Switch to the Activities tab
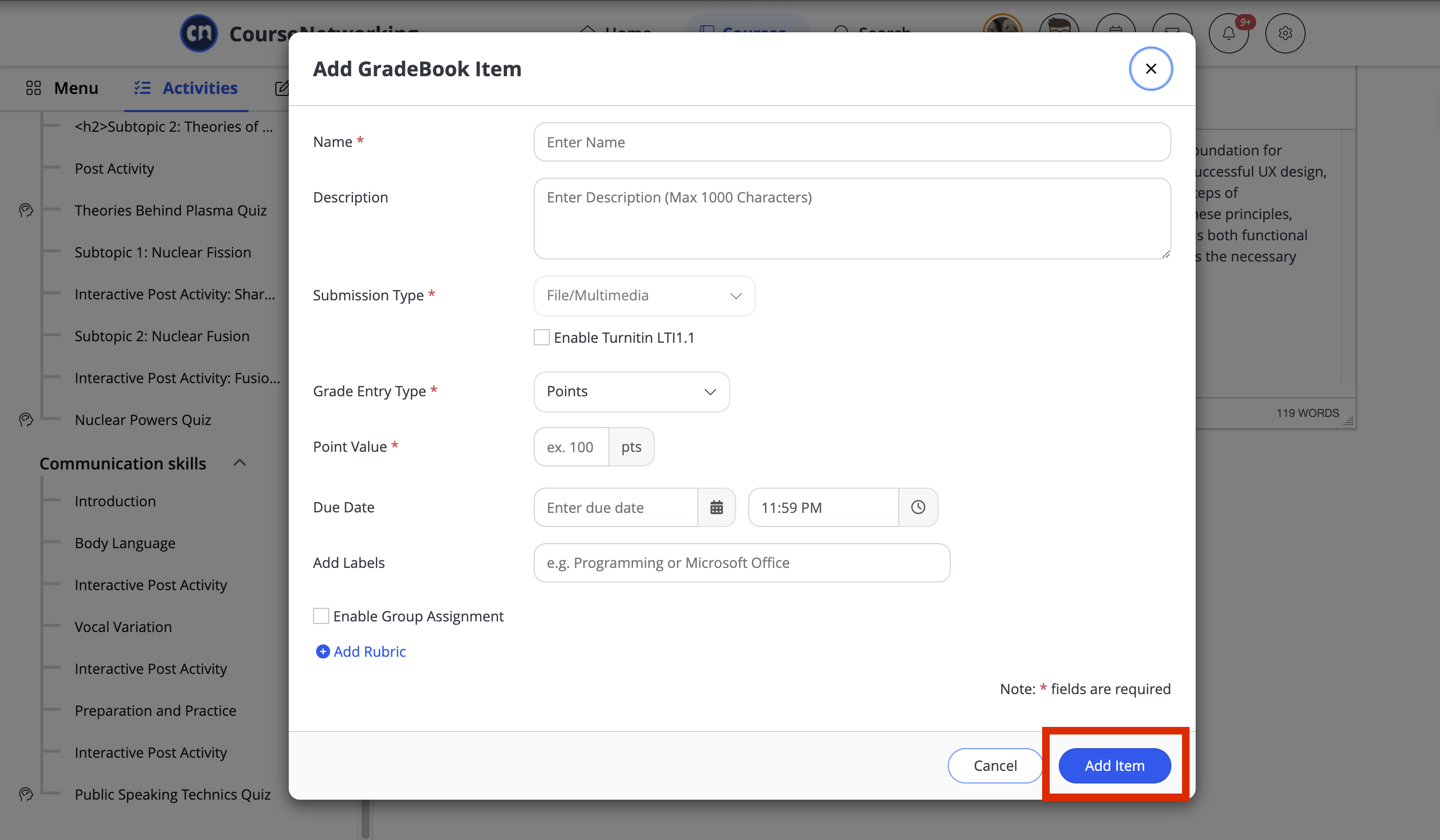Screen dimensions: 1440x840 186,88
